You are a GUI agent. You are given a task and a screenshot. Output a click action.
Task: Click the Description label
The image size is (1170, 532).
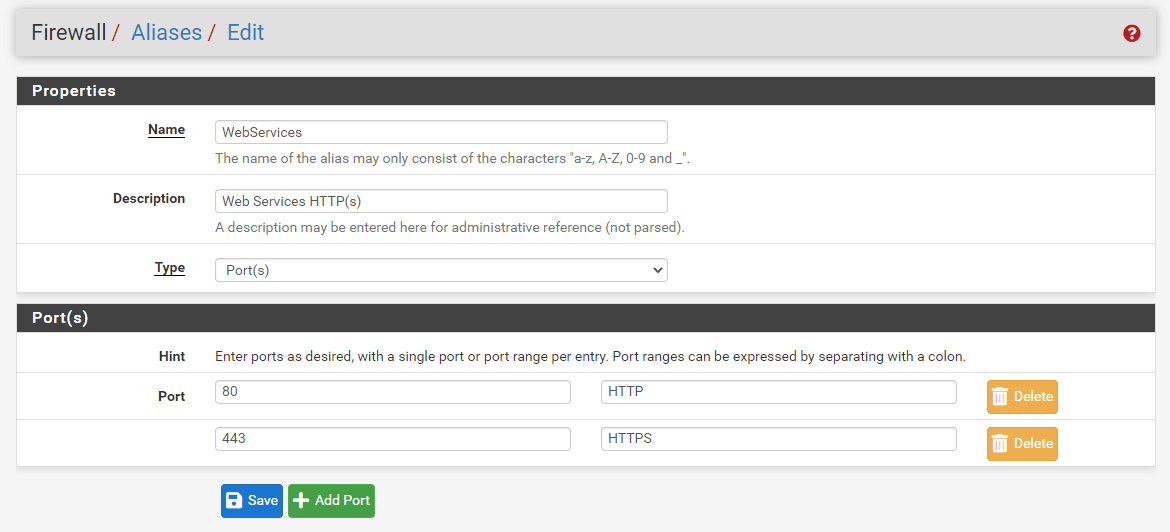149,198
